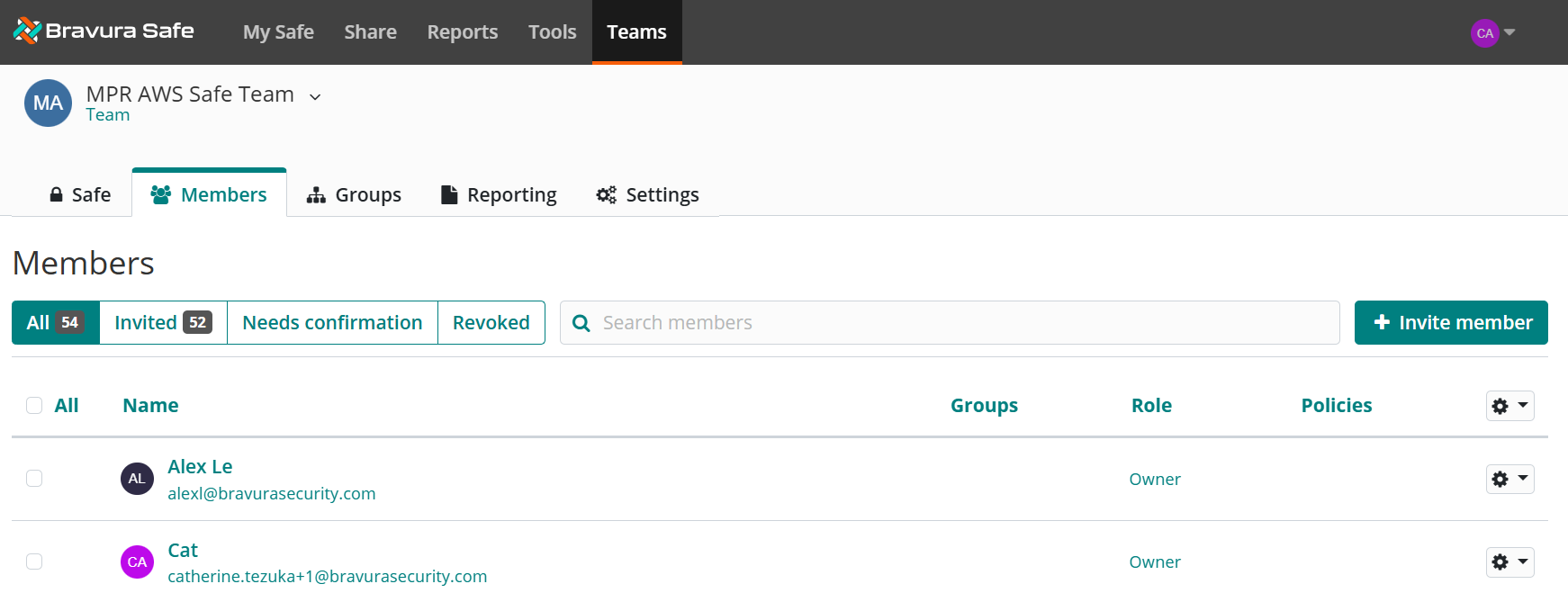The height and width of the screenshot is (593, 1568).
Task: Expand the MPR AWS Safe Team chevron
Action: pos(315,96)
